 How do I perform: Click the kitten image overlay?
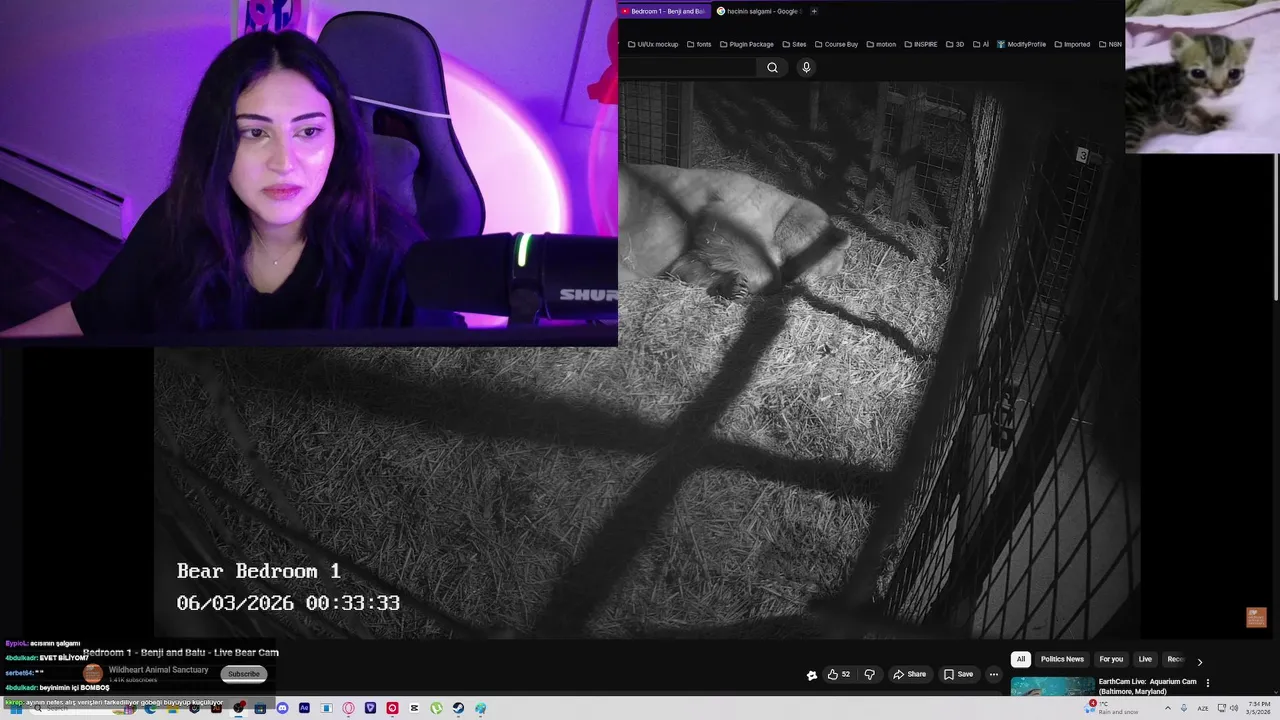1202,76
